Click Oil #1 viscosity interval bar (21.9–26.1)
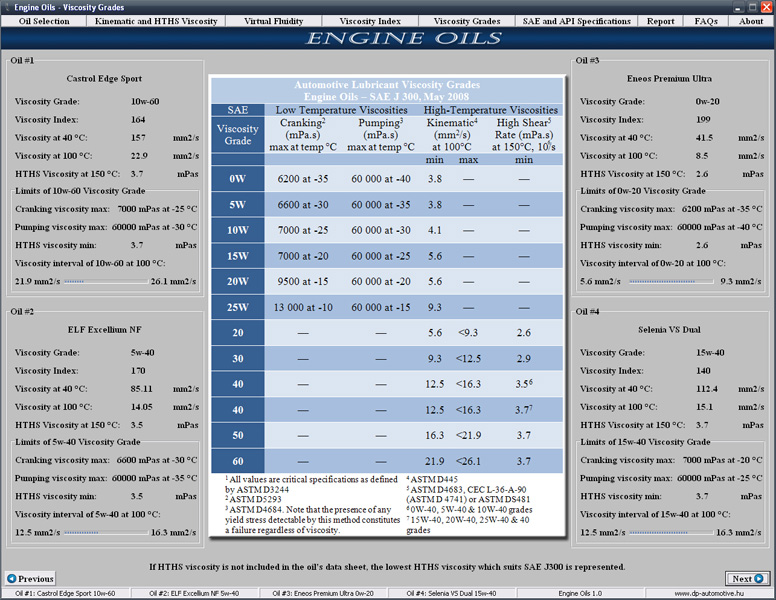Viewport: 776px width, 600px height. pyautogui.click(x=106, y=281)
